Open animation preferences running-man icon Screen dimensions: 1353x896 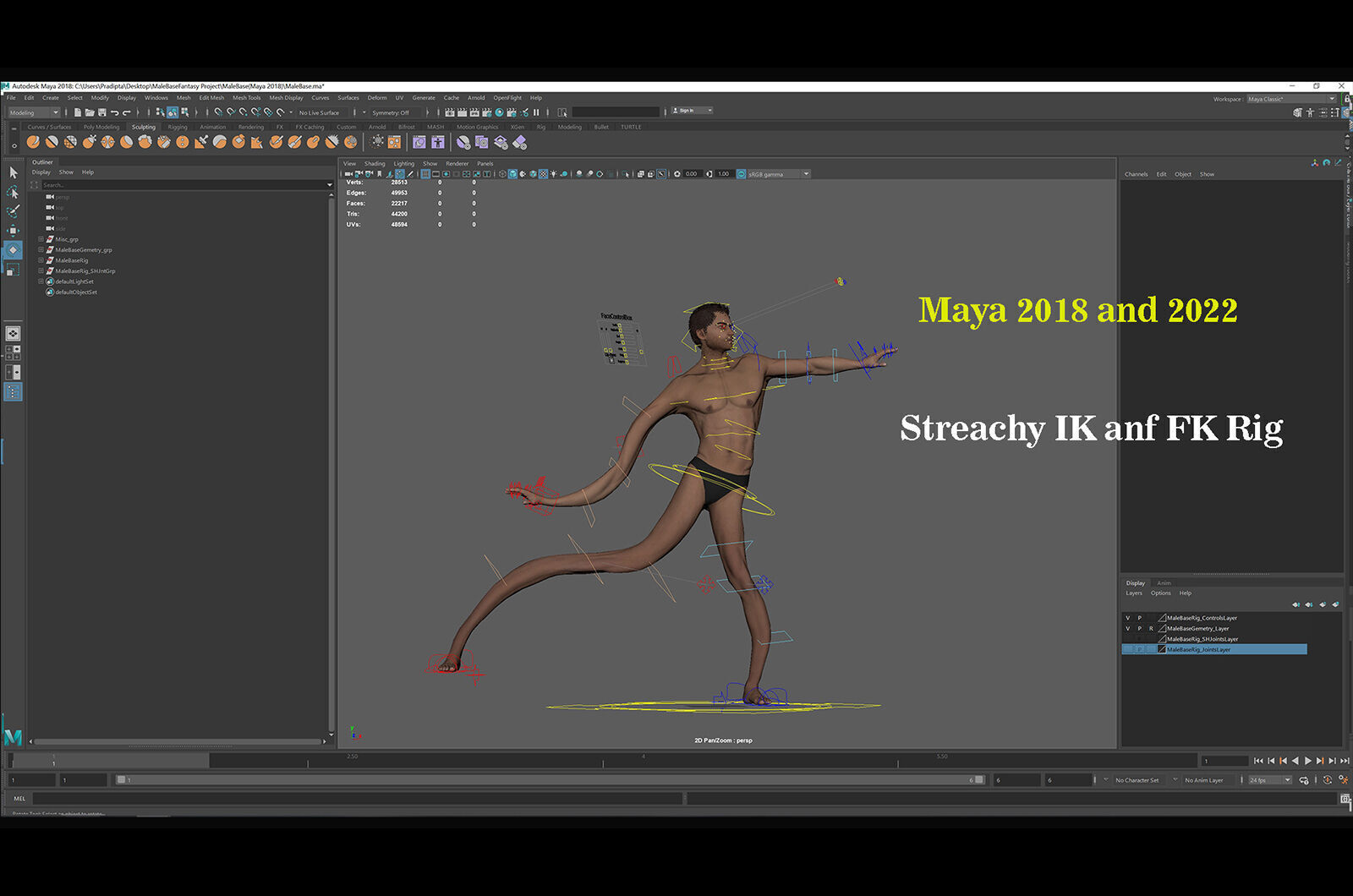coord(1344,780)
